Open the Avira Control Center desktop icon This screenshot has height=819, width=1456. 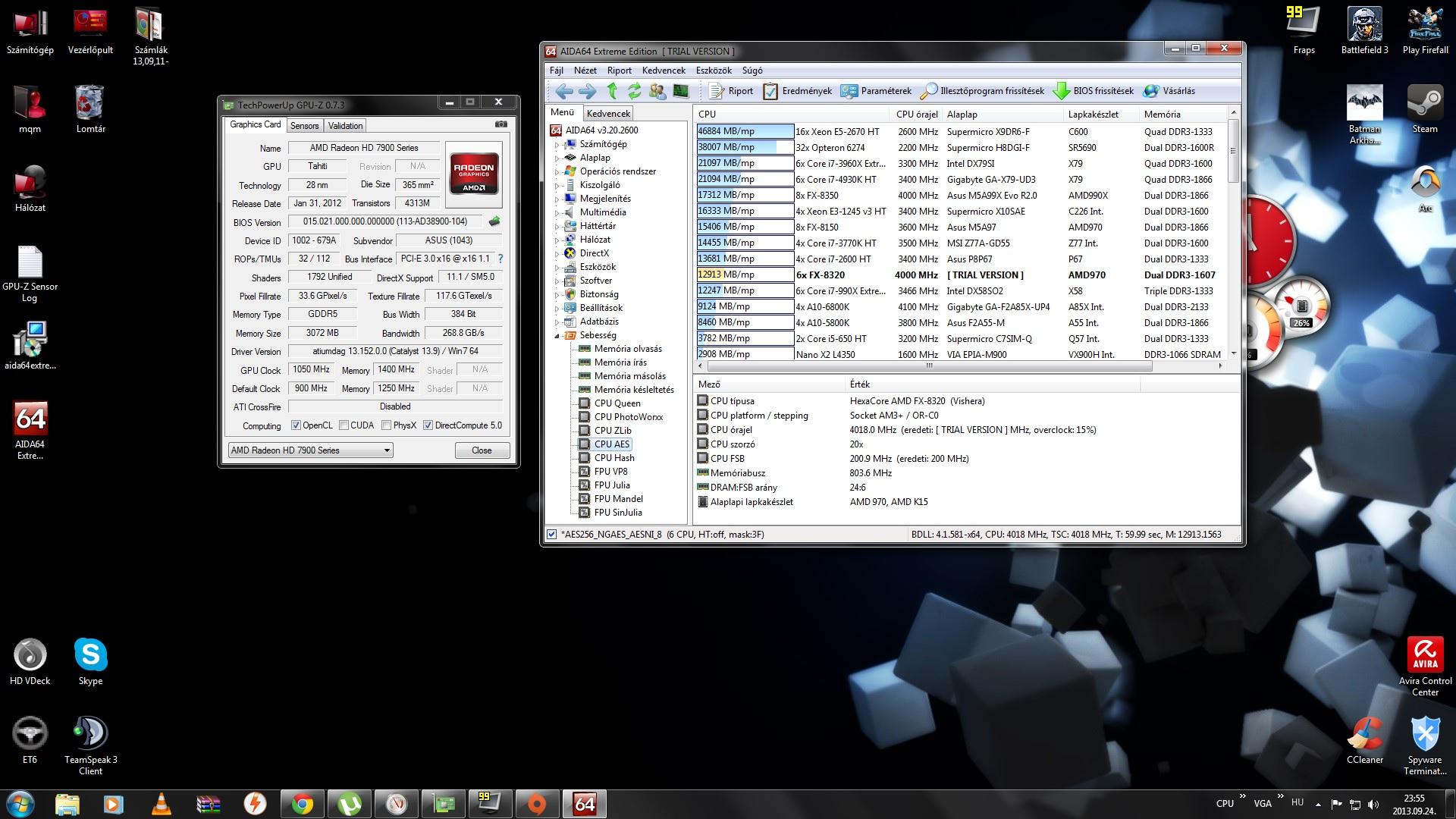pyautogui.click(x=1425, y=667)
